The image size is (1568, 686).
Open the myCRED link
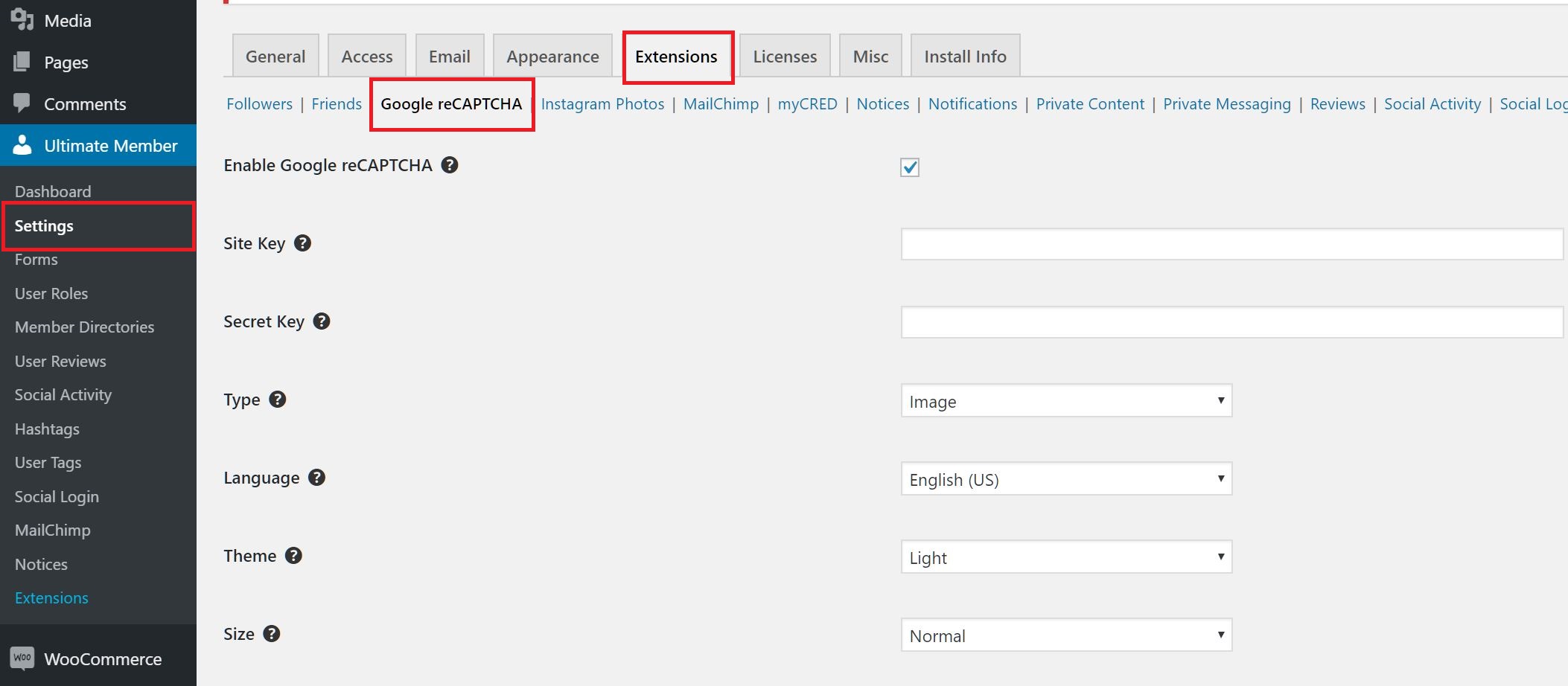click(x=808, y=104)
